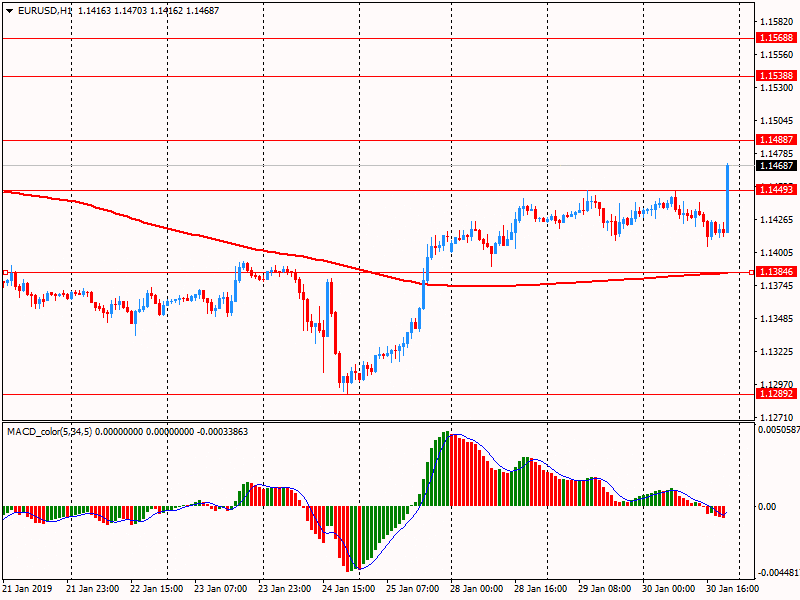Screen dimensions: 800x600
Task: Select the MACD_color(5,34,5) indicator label
Action: tap(49, 432)
